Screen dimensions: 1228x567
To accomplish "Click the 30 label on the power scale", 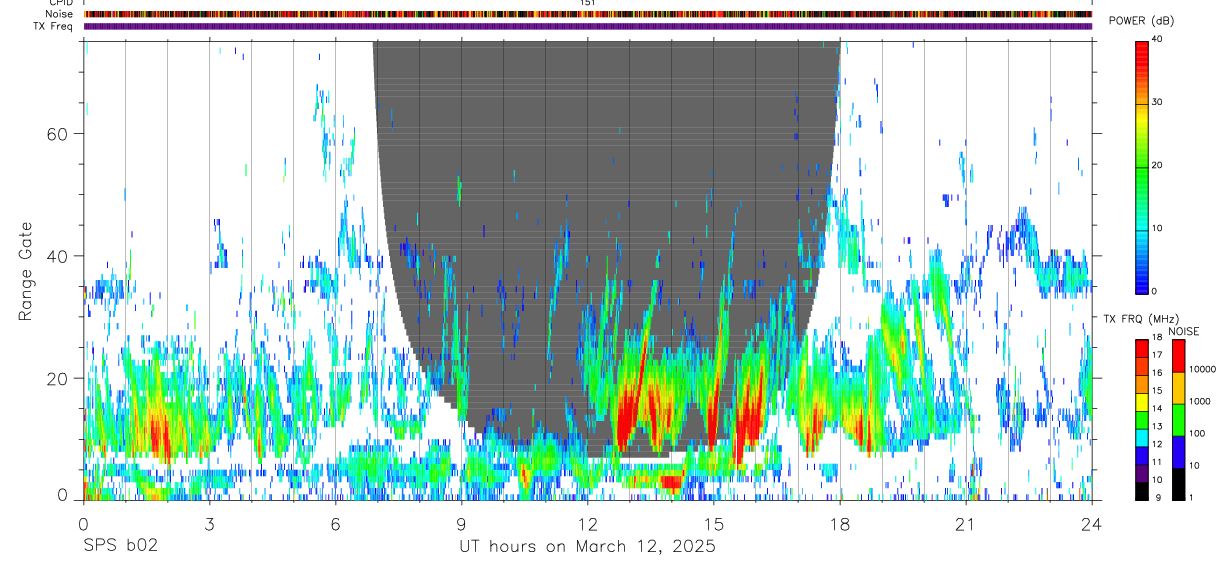I will 1157,102.
